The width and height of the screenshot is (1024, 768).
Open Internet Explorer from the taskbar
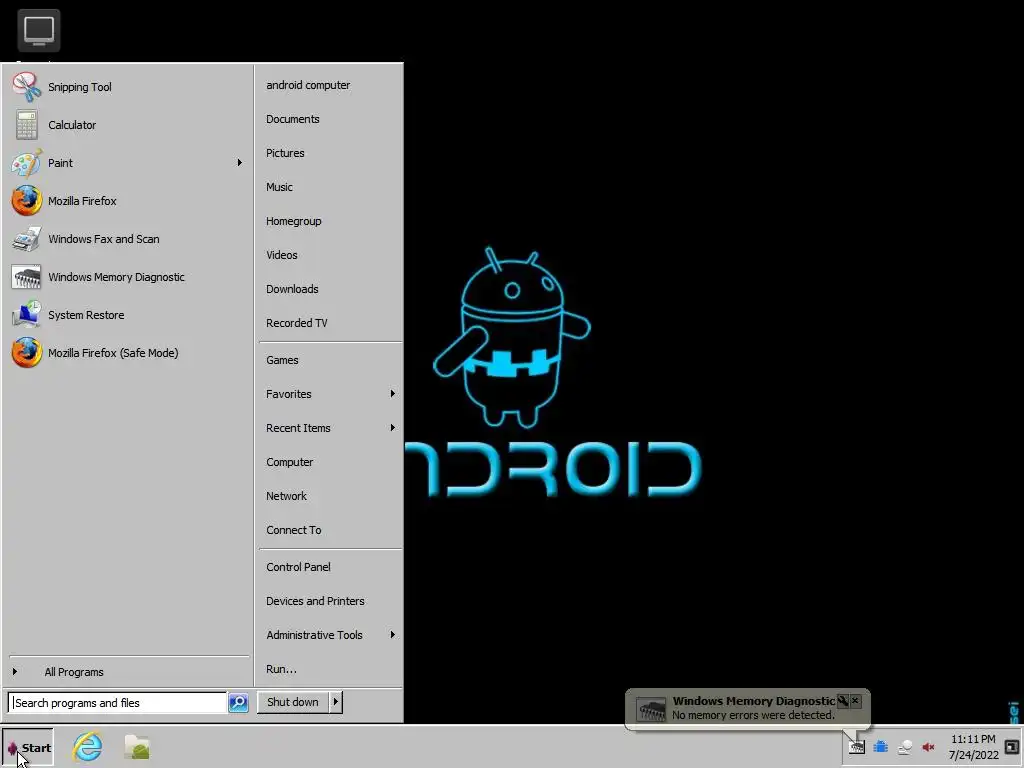pos(88,746)
